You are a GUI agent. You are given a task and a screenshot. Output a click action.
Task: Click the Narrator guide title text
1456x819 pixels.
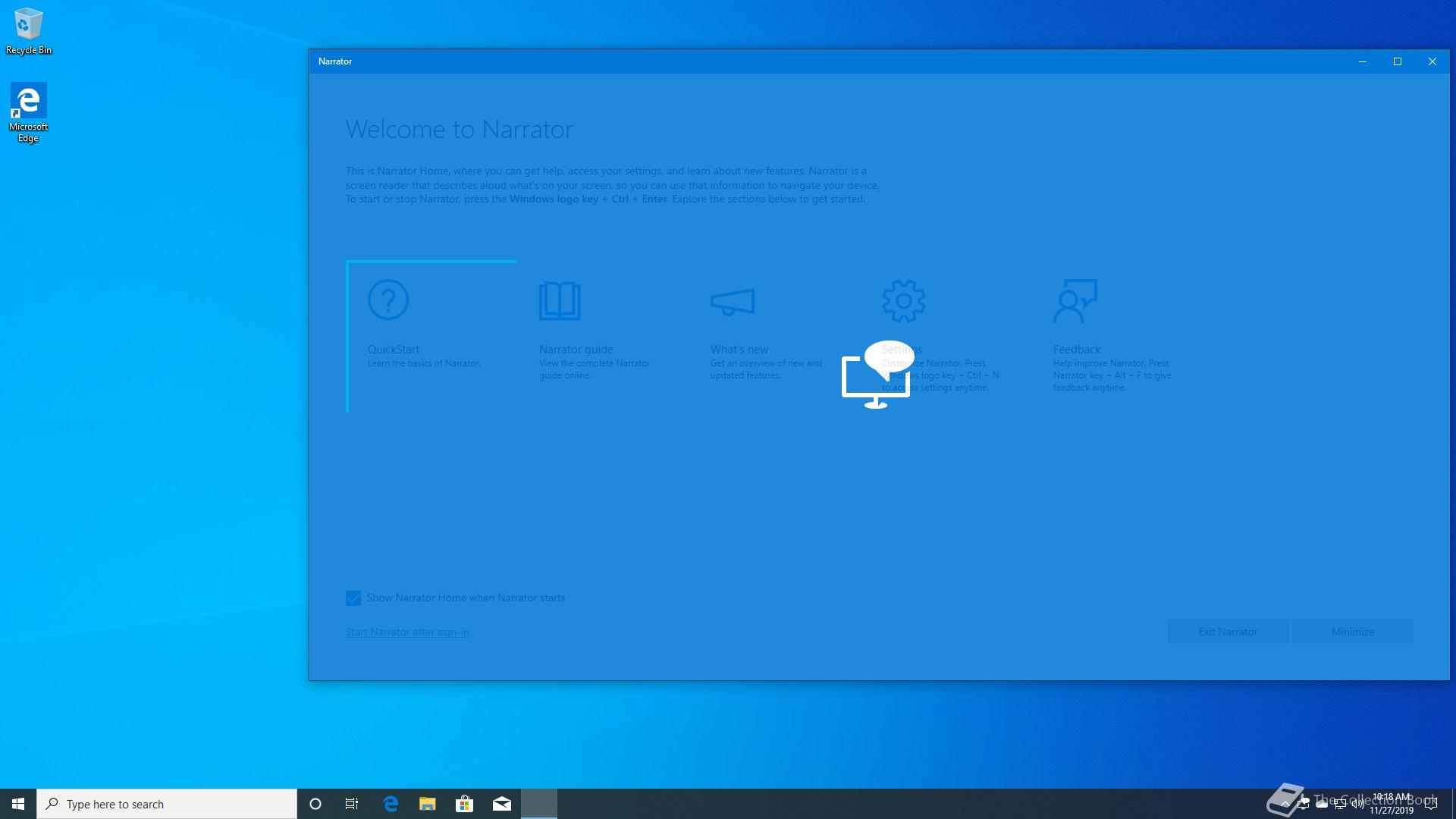point(576,350)
